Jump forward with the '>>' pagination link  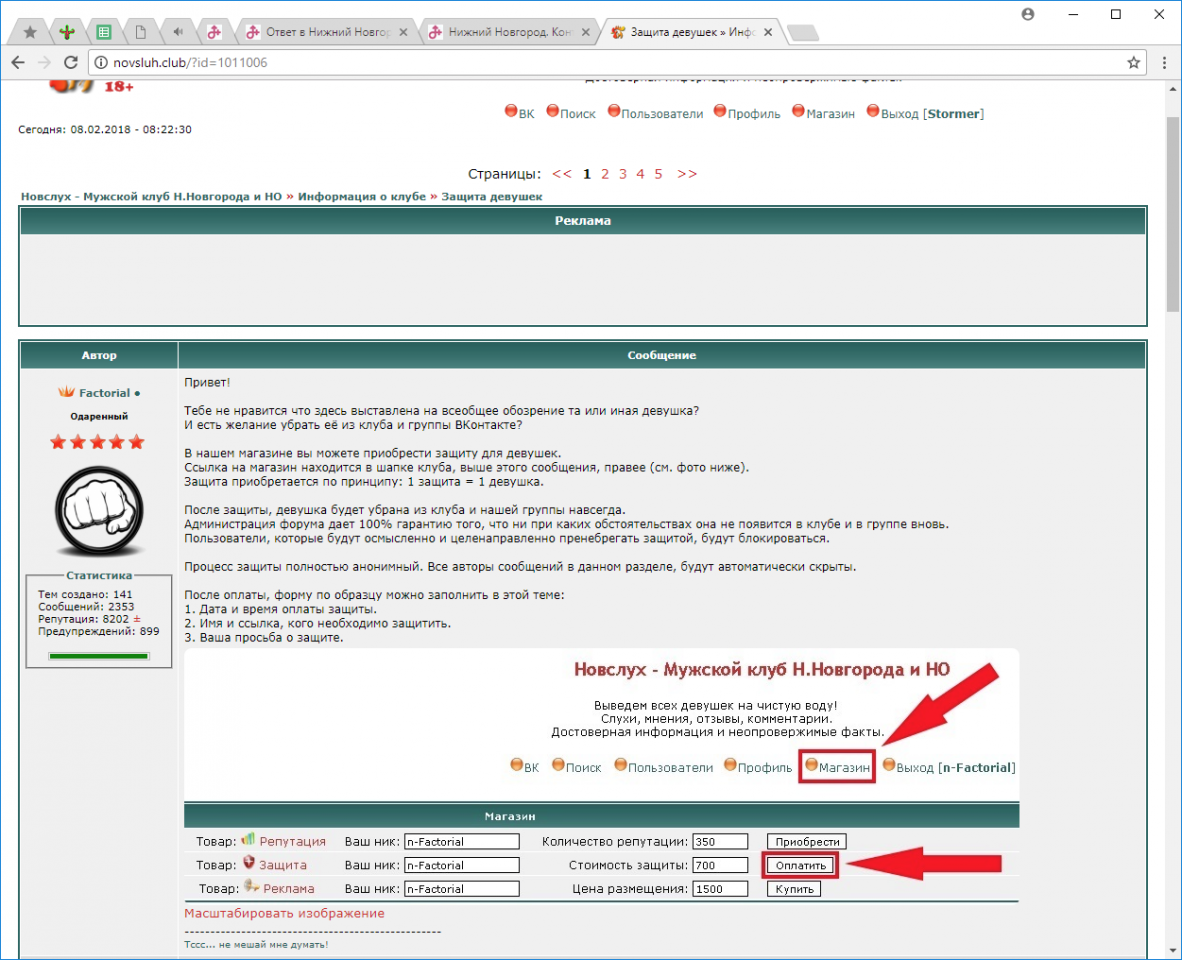pyautogui.click(x=687, y=173)
